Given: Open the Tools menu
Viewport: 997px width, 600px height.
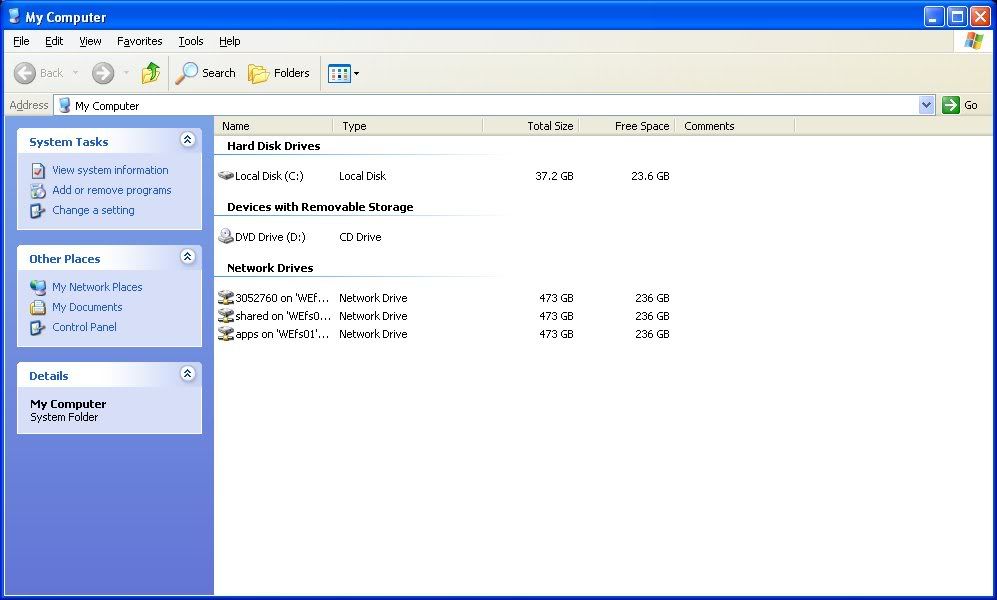Looking at the screenshot, I should tap(190, 41).
